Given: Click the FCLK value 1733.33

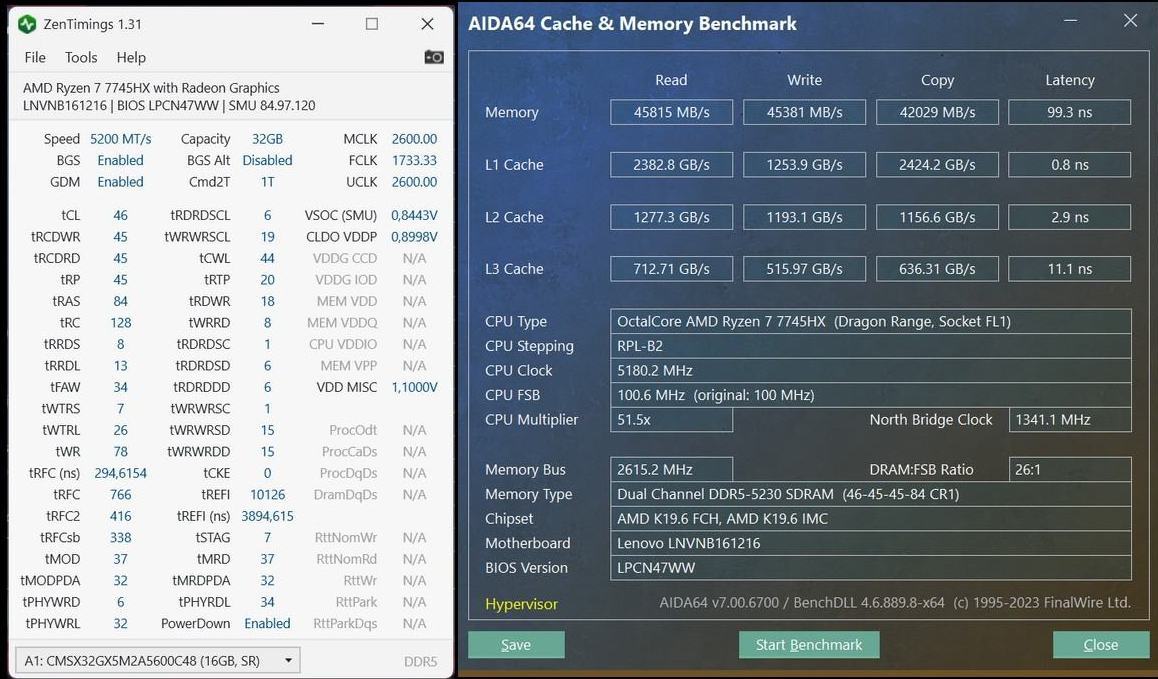Looking at the screenshot, I should click(414, 160).
